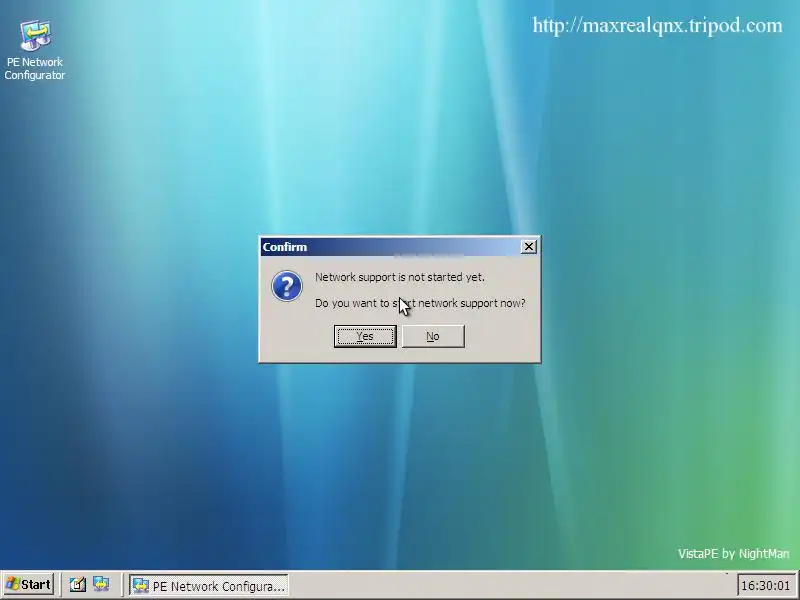Select the PE Network Configura... taskbar button
Viewport: 800px width, 600px height.
pyautogui.click(x=208, y=585)
